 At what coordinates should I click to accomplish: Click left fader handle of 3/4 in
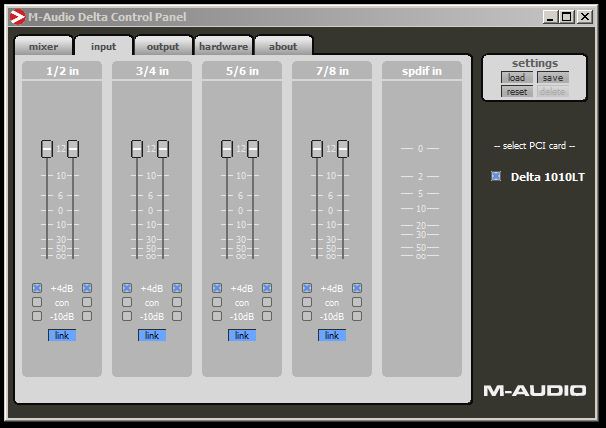coord(137,149)
